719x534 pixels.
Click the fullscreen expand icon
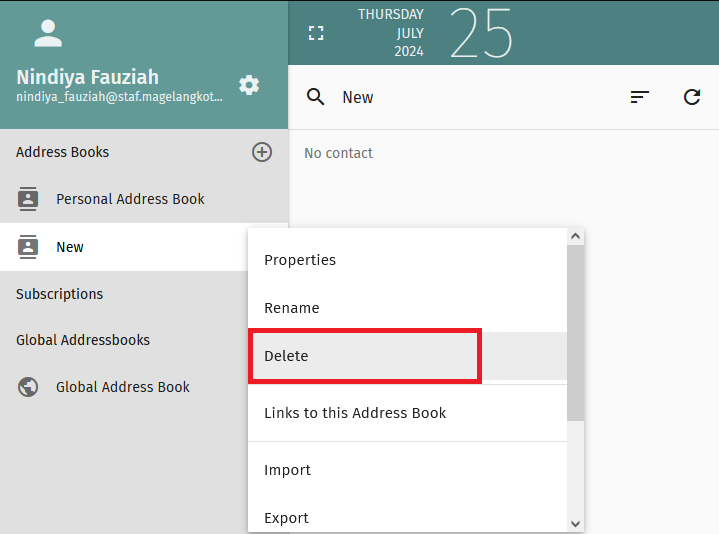point(316,33)
